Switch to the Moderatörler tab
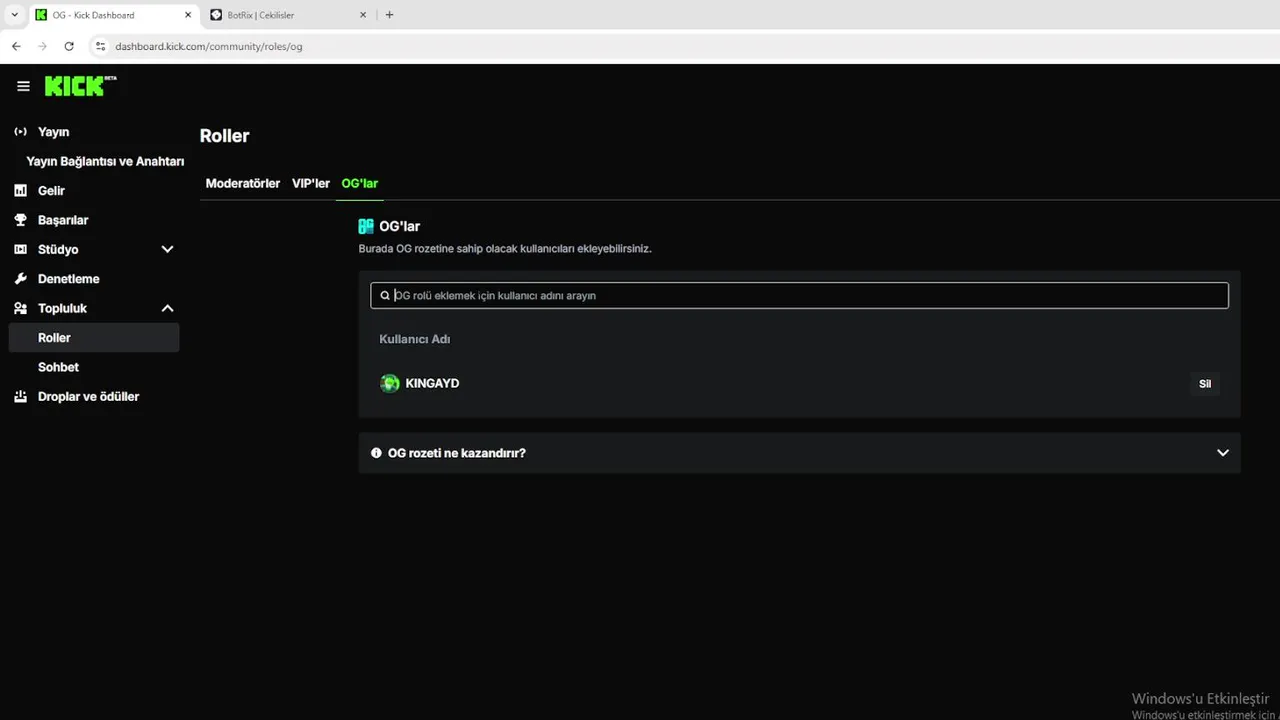 point(243,183)
